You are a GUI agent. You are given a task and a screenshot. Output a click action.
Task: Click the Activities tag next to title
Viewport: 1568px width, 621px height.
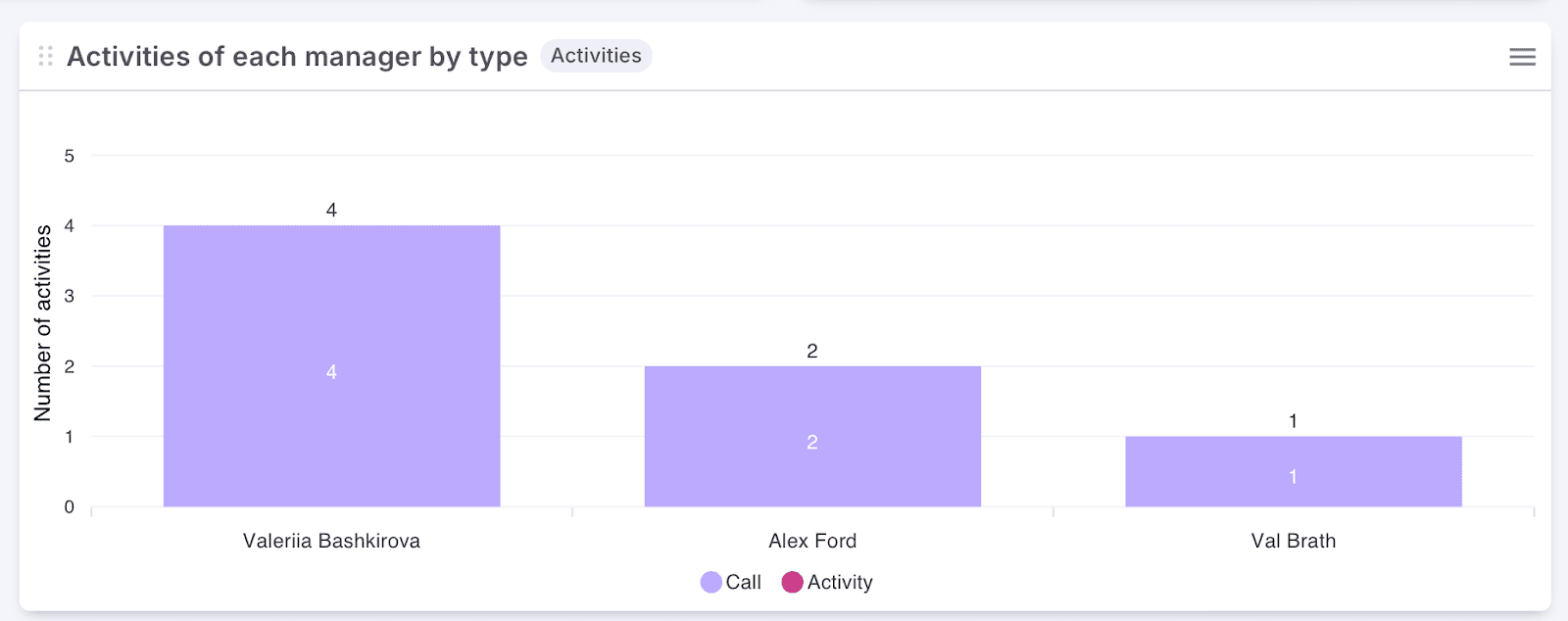pos(596,56)
